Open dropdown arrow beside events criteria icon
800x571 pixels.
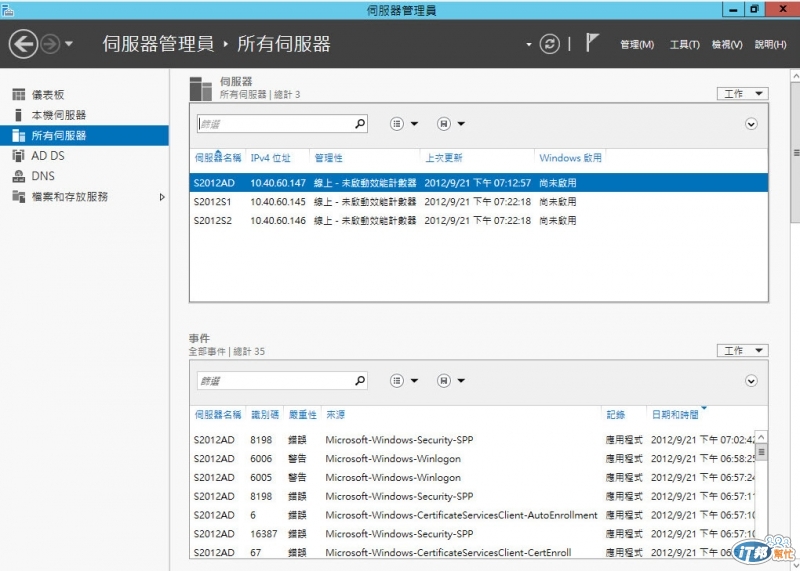pyautogui.click(x=414, y=381)
